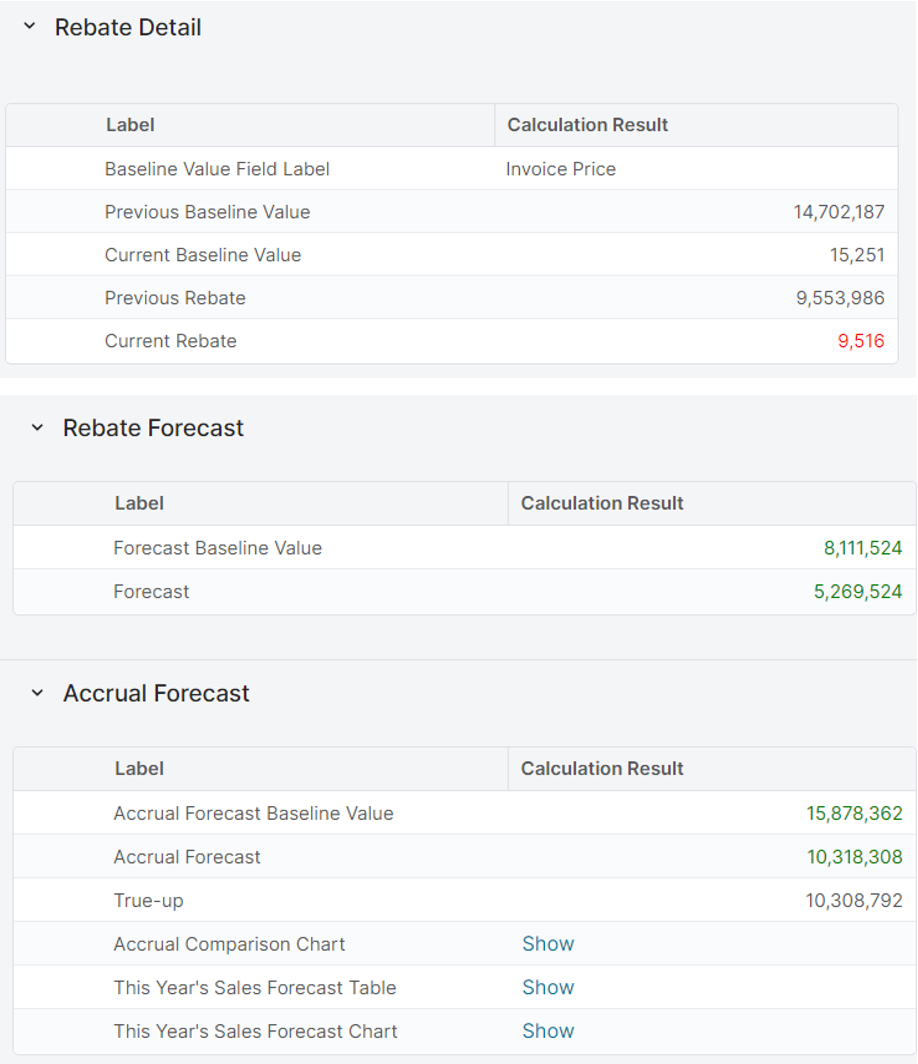This screenshot has width=918, height=1064.
Task: Click the Accrual Forecast value 10,318,308
Action: tap(854, 857)
